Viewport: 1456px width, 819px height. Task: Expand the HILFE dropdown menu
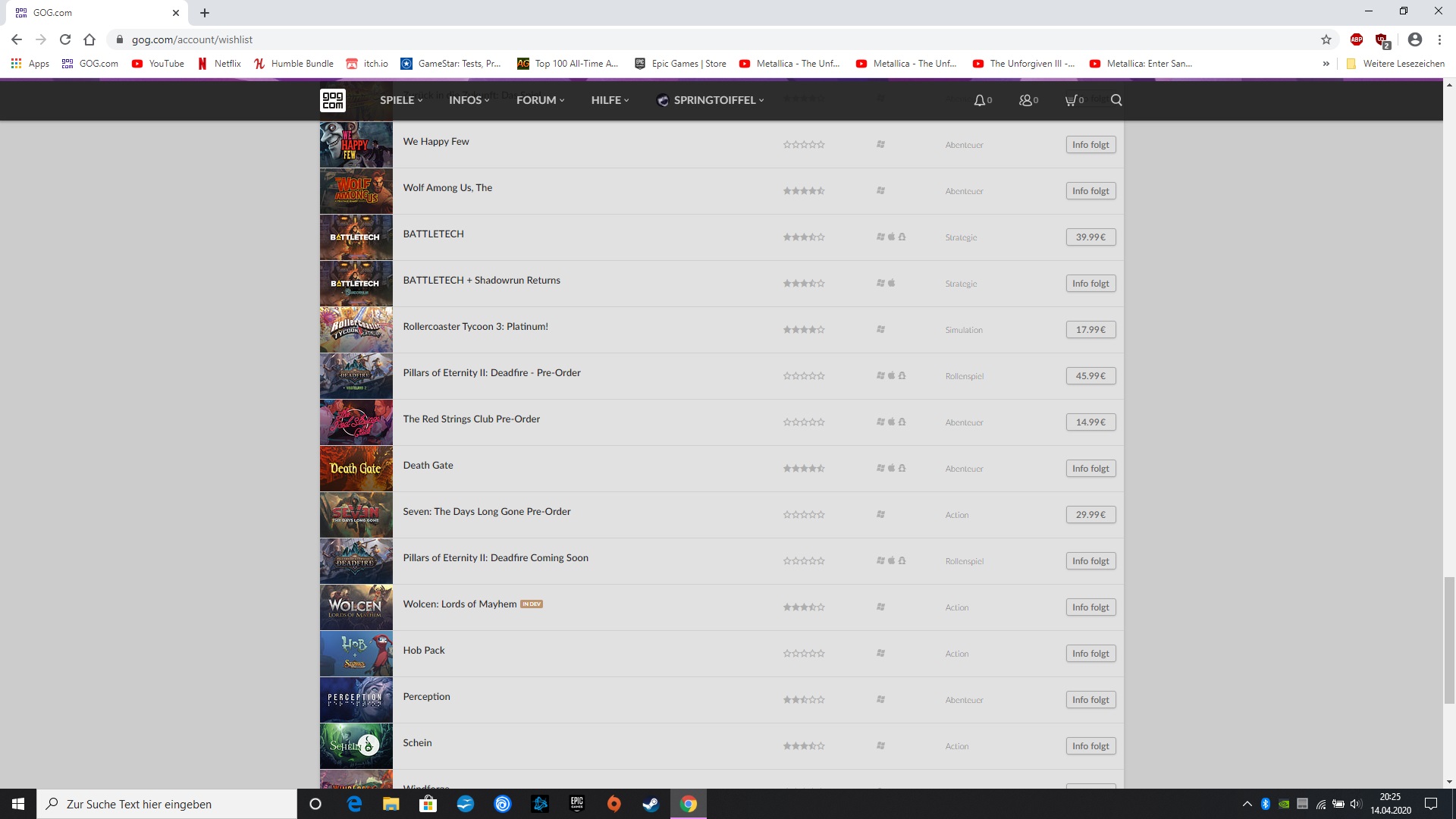click(x=610, y=100)
